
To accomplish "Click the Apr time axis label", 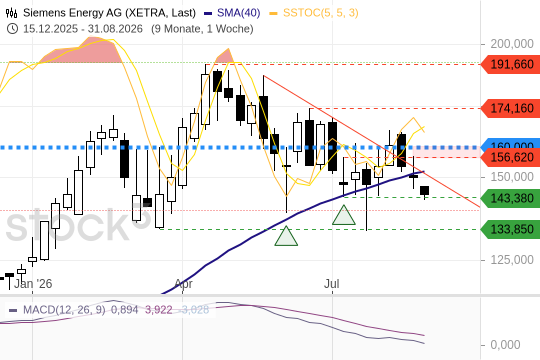I will click(184, 284).
